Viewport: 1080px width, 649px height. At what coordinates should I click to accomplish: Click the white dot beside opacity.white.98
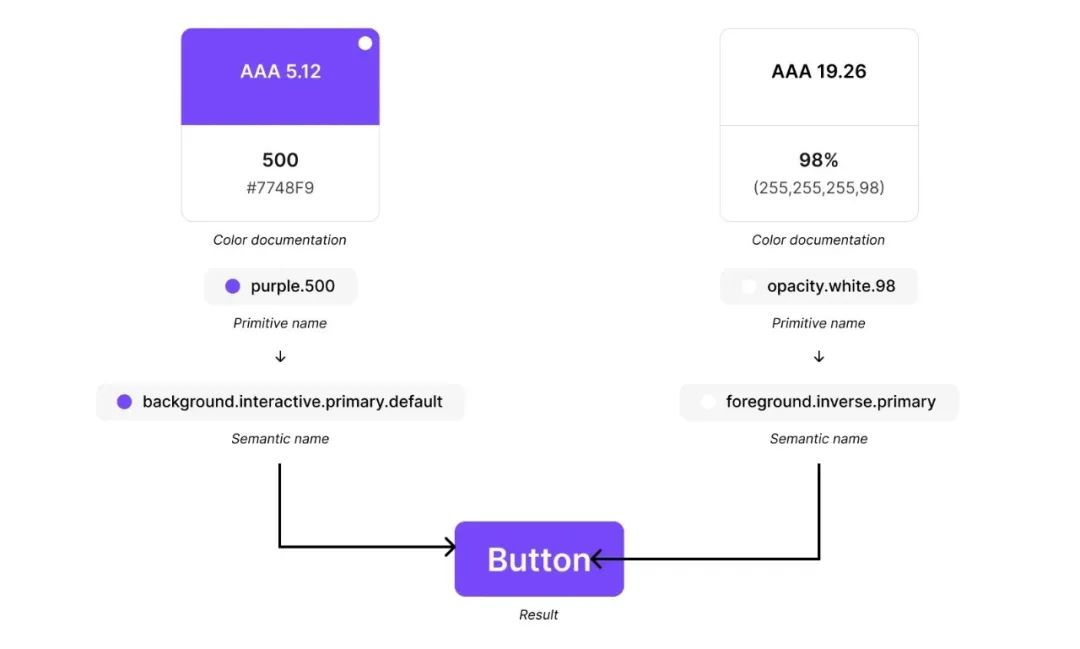point(749,287)
